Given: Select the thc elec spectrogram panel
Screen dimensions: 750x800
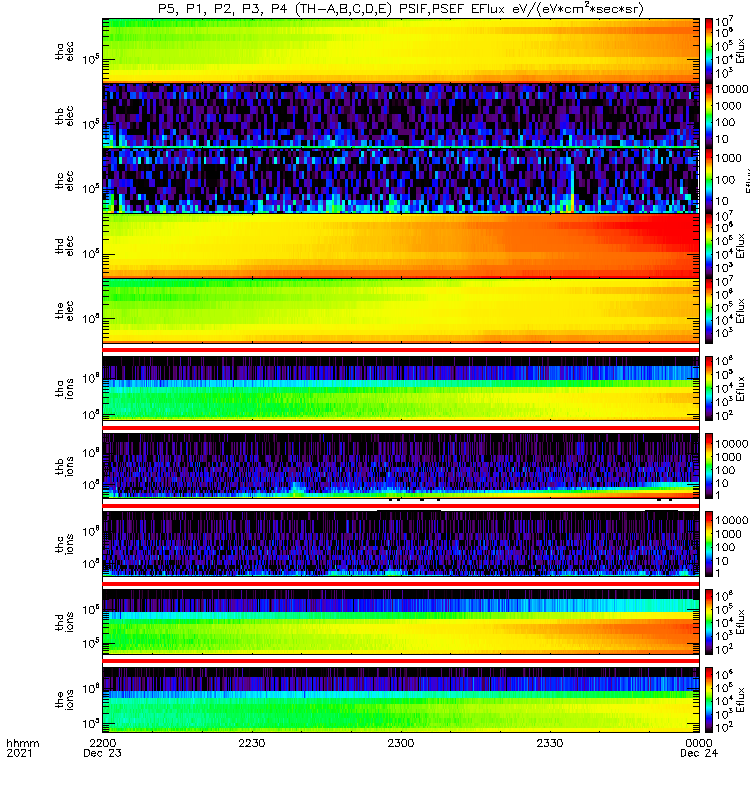Looking at the screenshot, I should [401, 180].
